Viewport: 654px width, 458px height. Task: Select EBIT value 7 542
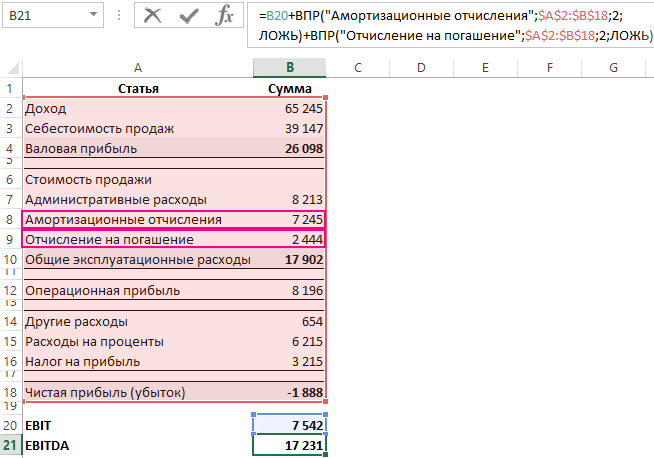click(x=289, y=425)
